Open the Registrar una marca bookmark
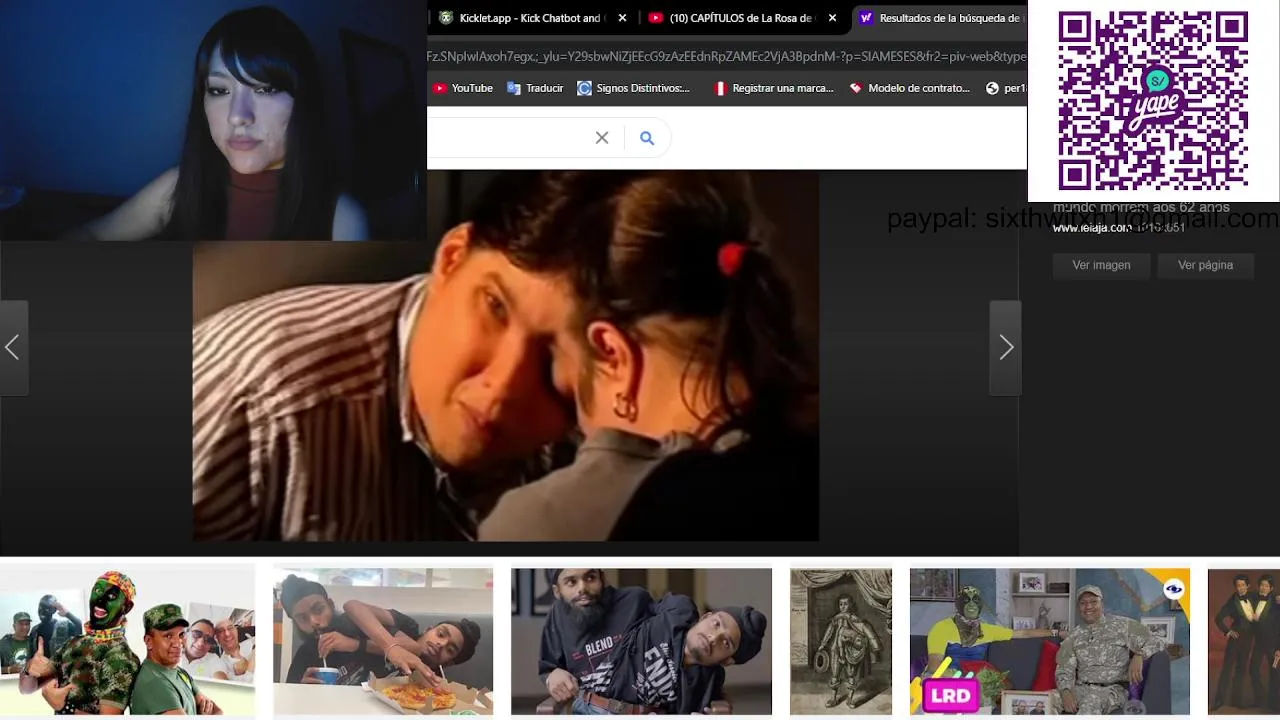The width and height of the screenshot is (1280, 720). 773,88
